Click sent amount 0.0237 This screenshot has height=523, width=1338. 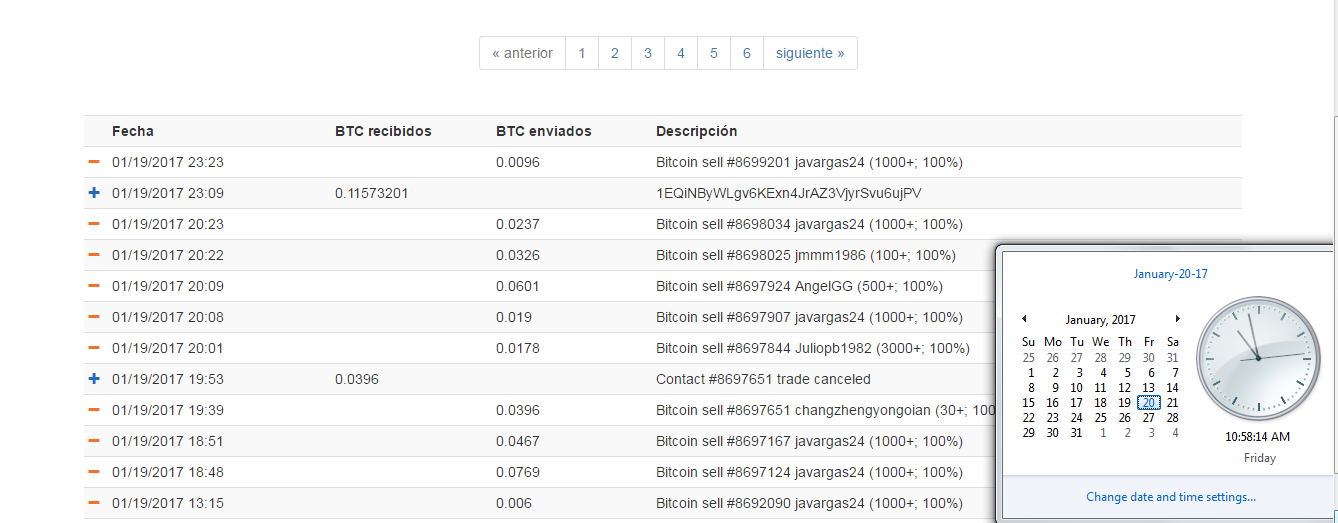point(518,224)
